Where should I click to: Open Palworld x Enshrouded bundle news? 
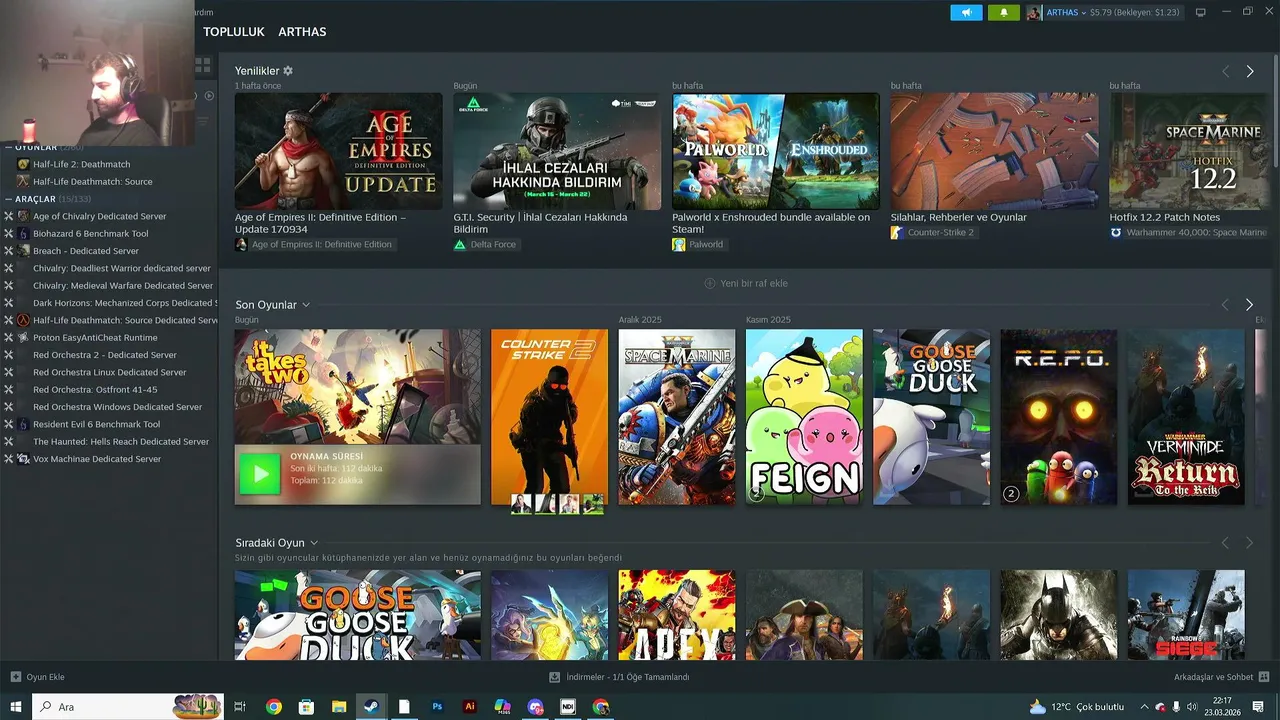[776, 151]
